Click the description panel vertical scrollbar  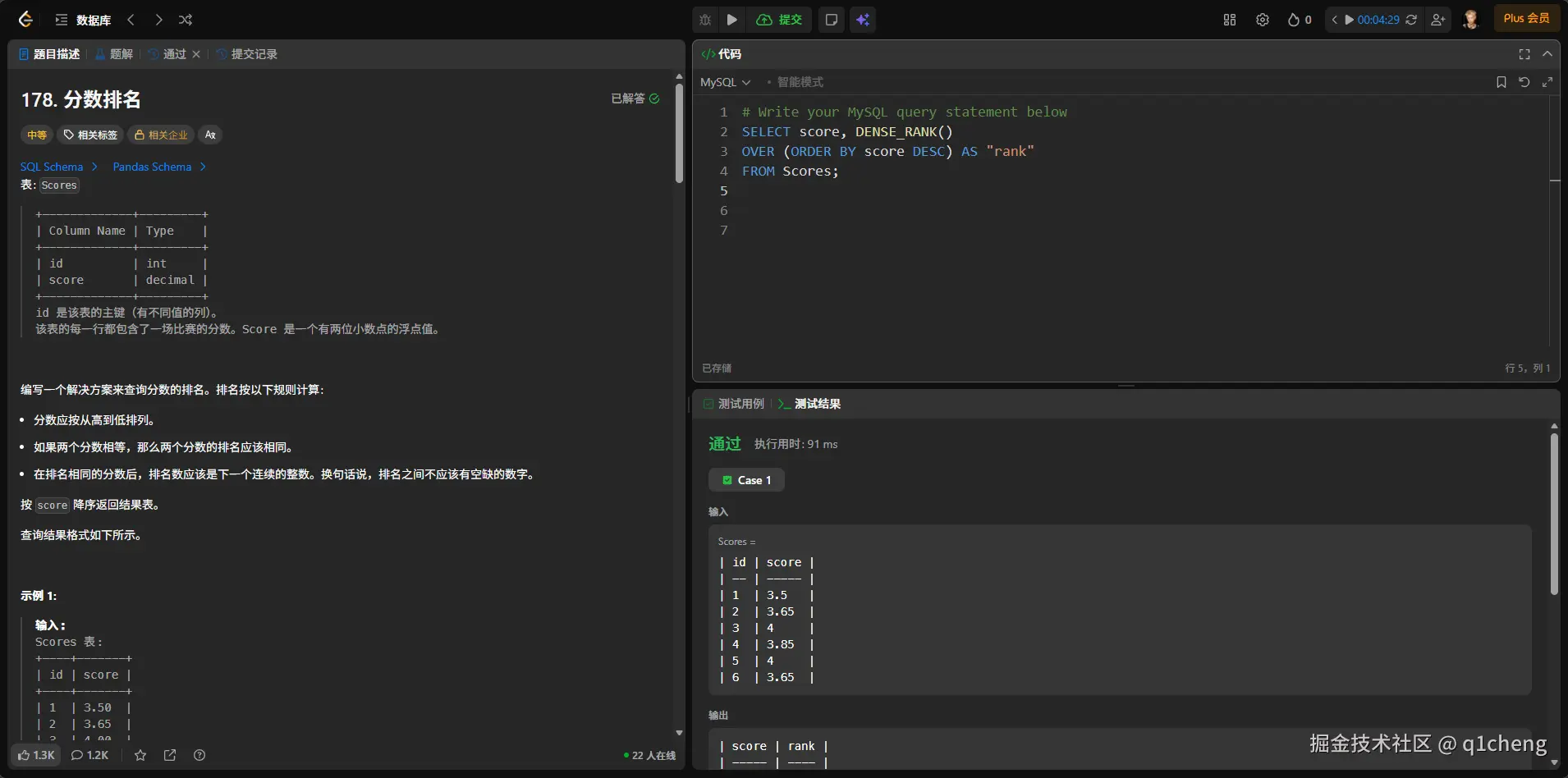tap(679, 131)
